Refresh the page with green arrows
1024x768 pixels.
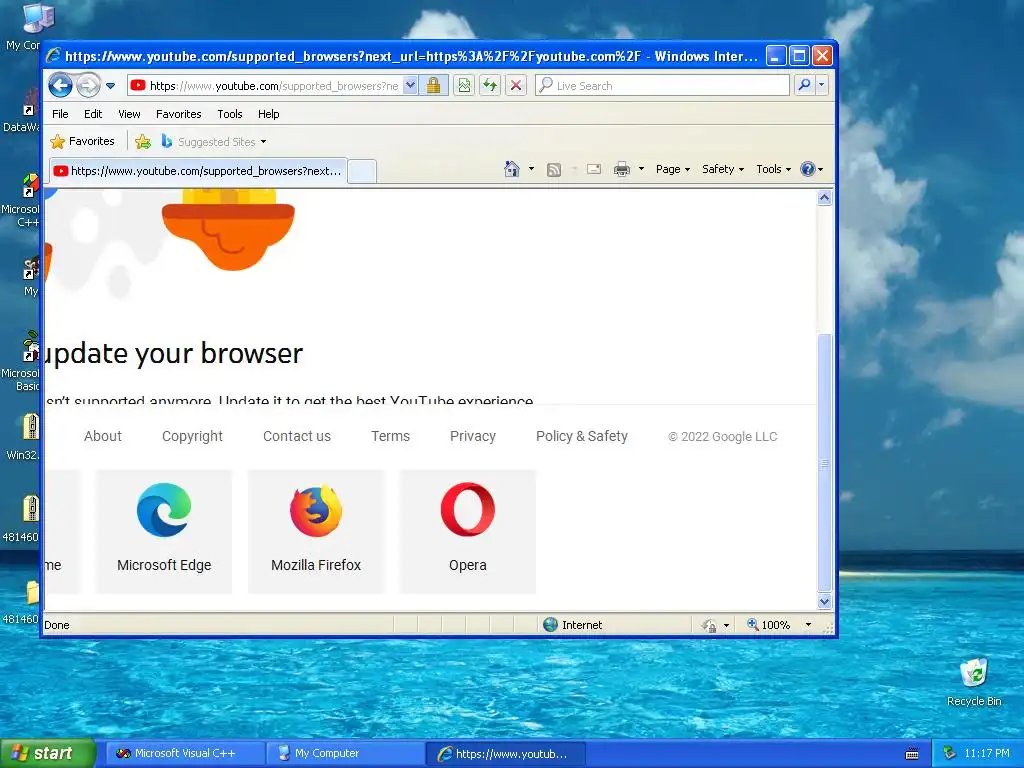pos(490,86)
